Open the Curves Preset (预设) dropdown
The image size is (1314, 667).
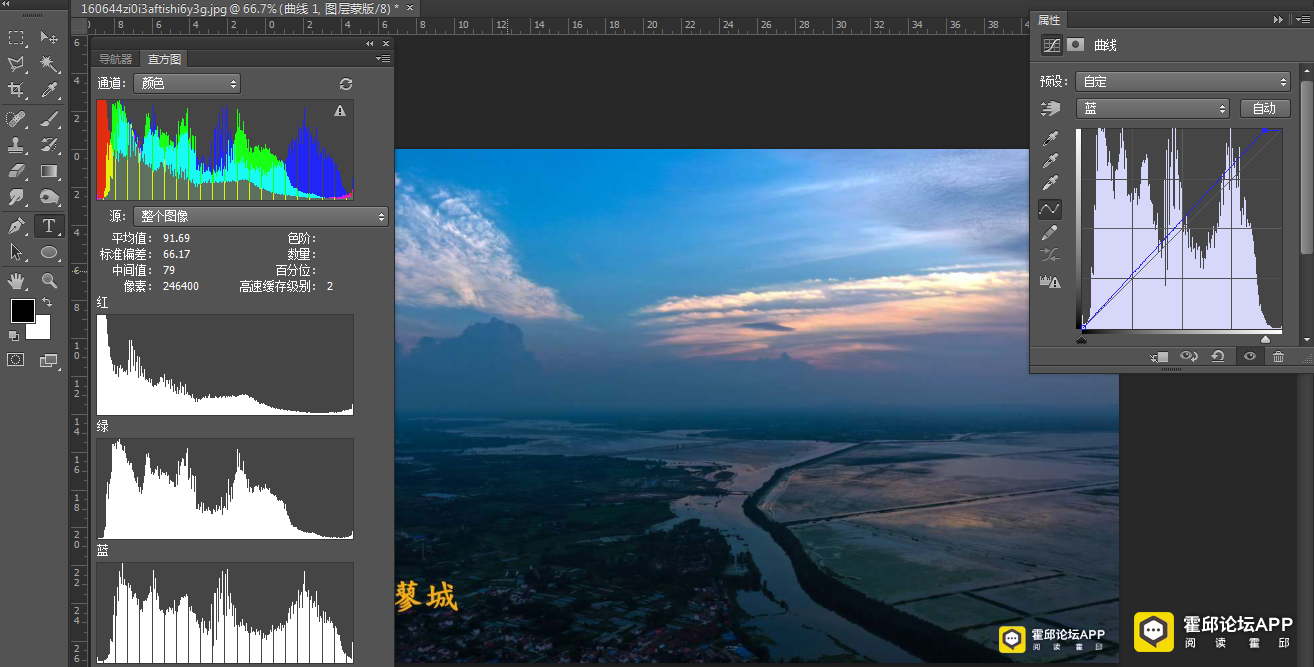(1184, 82)
